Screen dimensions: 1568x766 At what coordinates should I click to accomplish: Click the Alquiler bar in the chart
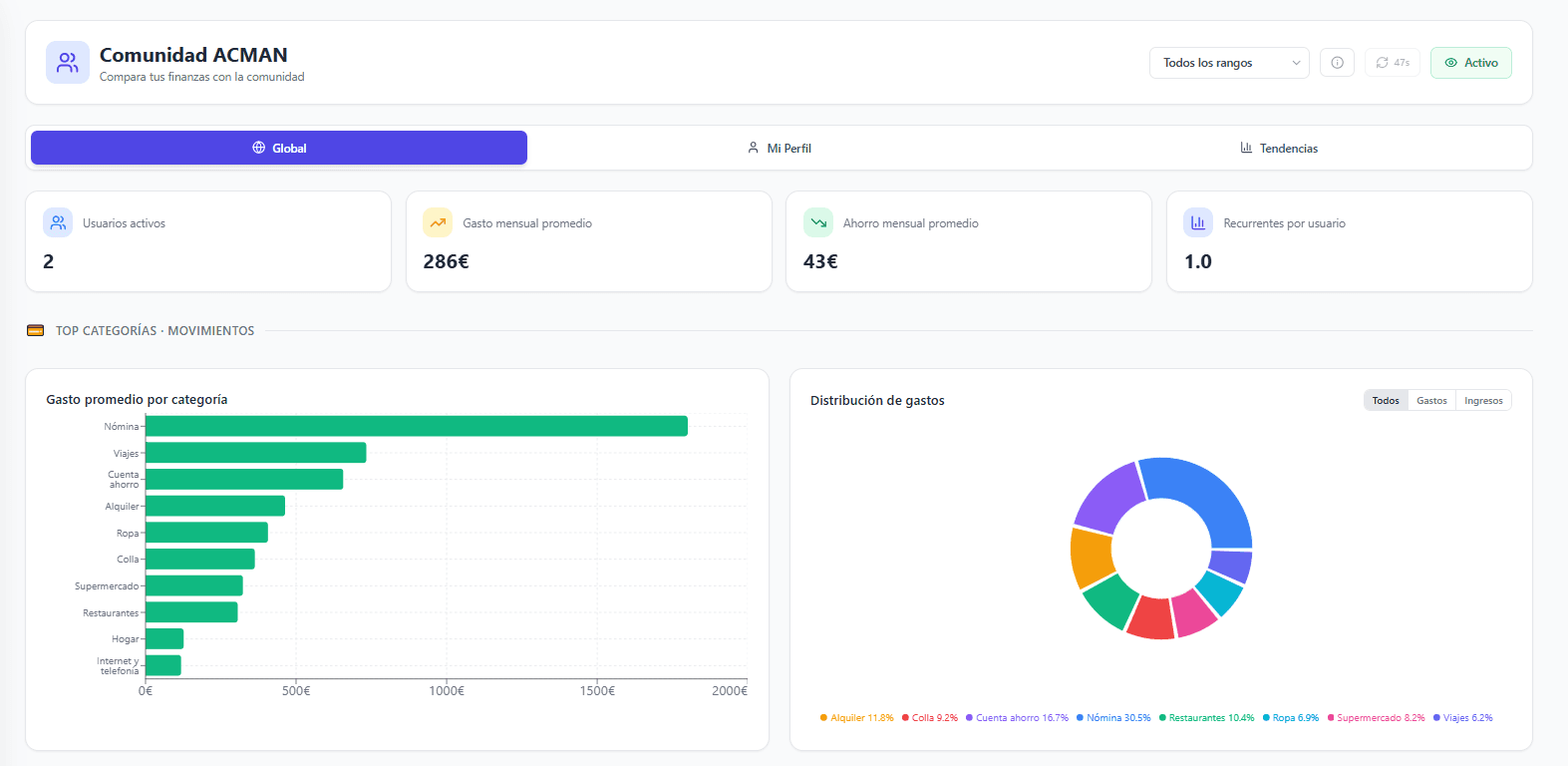(215, 506)
